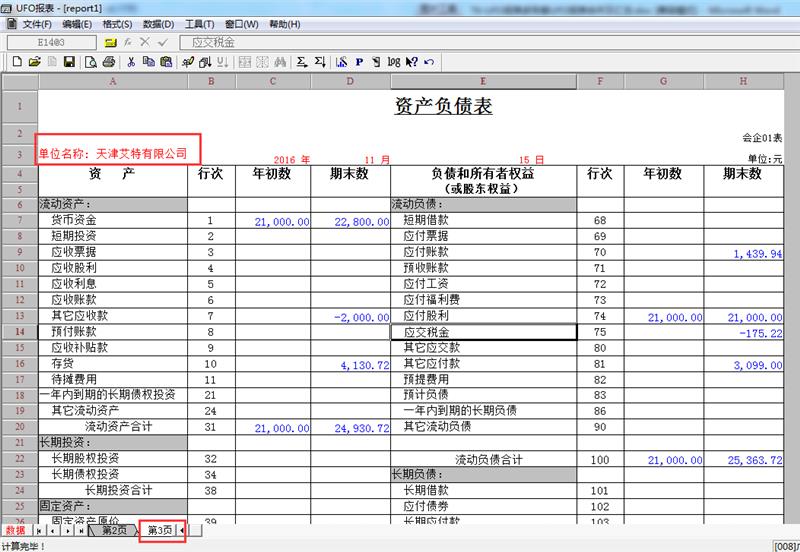Select column E header
Image resolution: width=800 pixels, height=552 pixels.
click(483, 81)
